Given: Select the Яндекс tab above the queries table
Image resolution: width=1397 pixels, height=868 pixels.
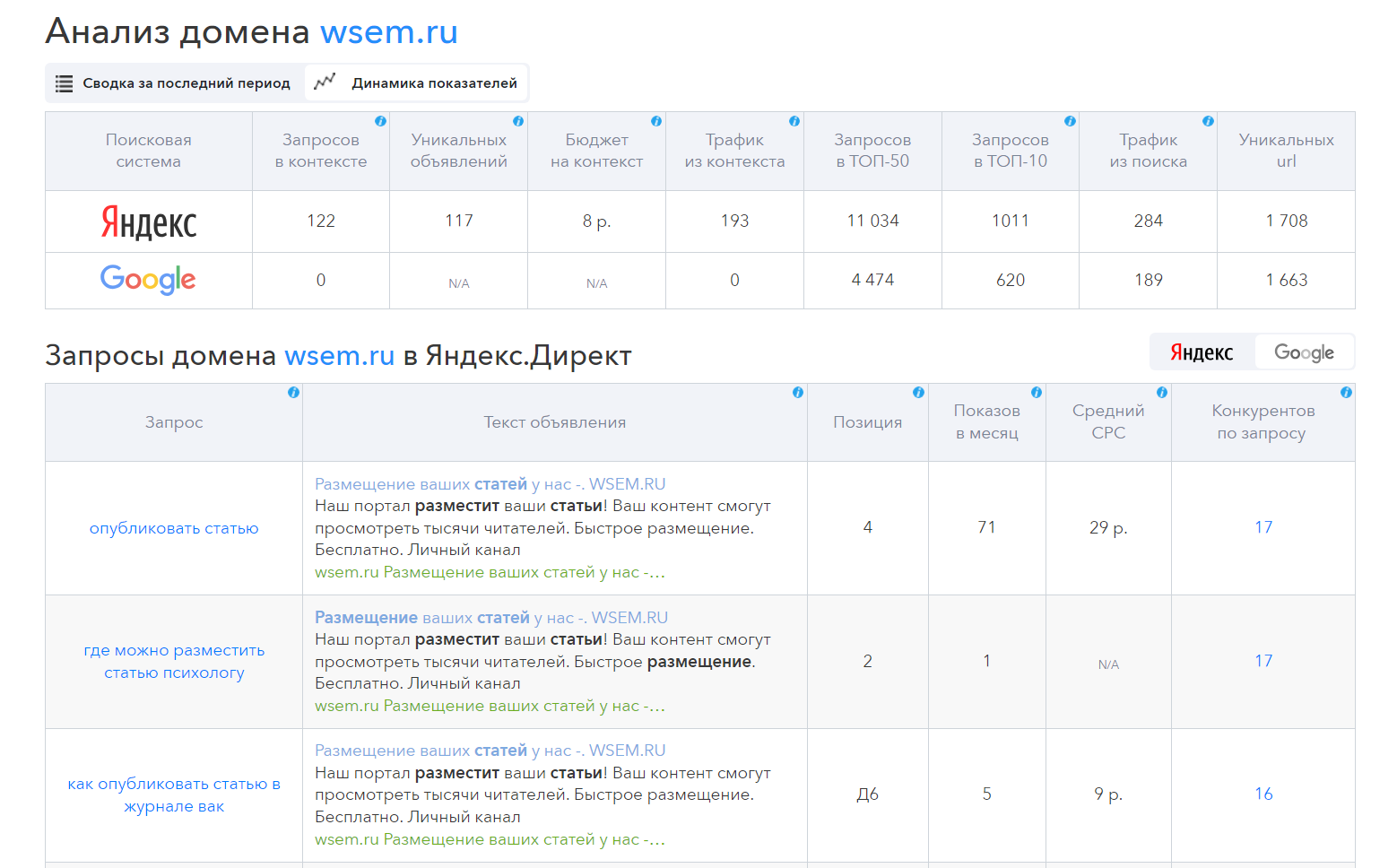Looking at the screenshot, I should [x=1202, y=352].
